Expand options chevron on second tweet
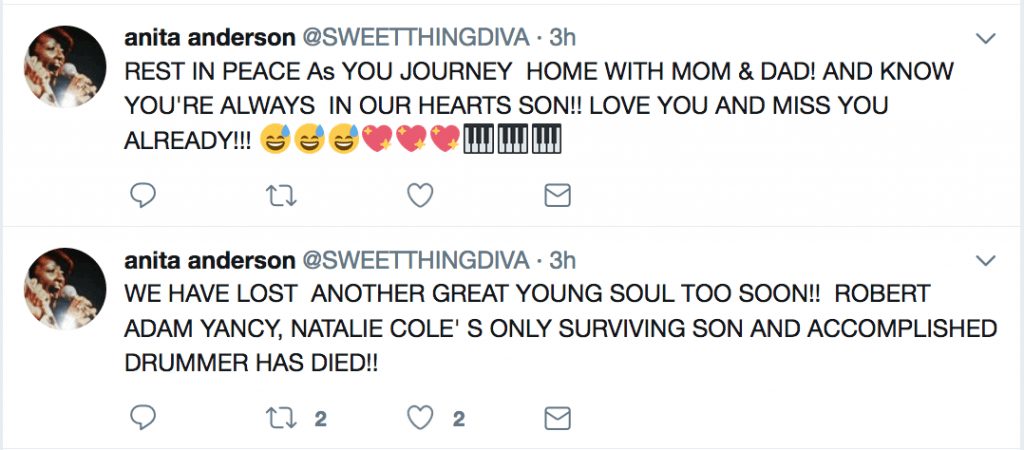 (x=985, y=262)
